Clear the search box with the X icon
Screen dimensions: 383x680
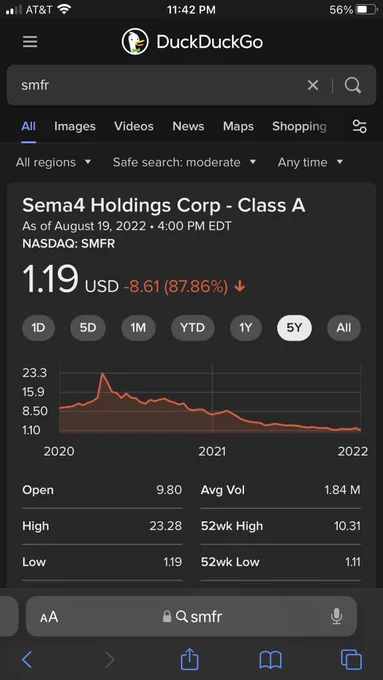[313, 85]
